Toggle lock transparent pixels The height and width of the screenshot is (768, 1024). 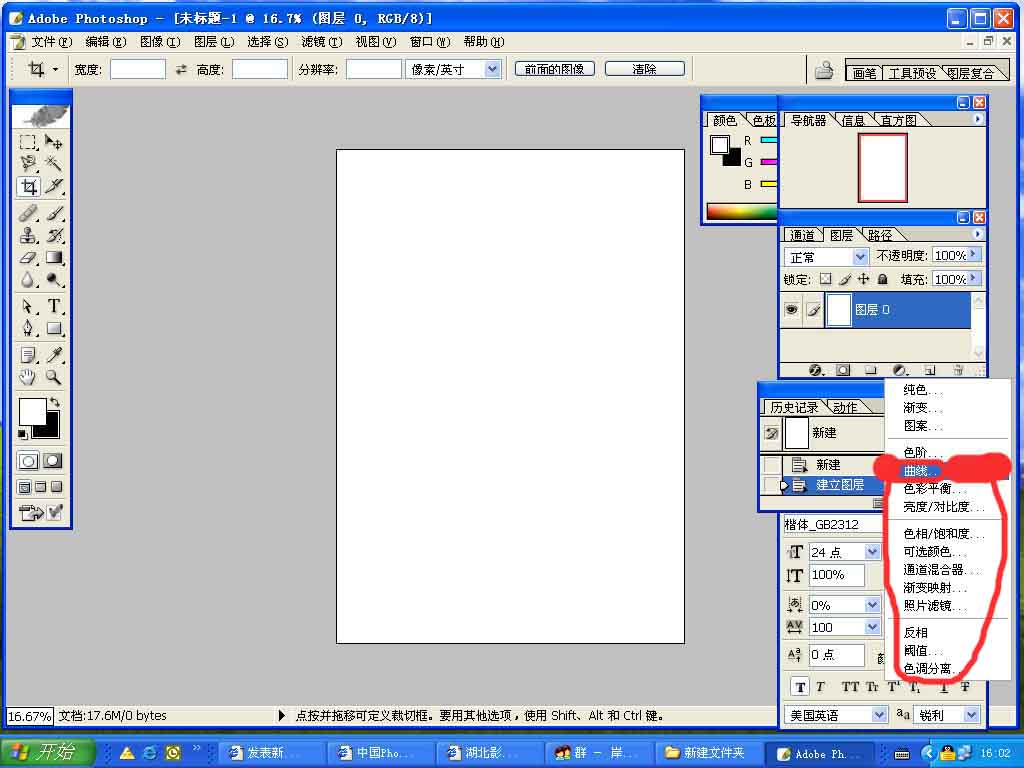point(825,280)
